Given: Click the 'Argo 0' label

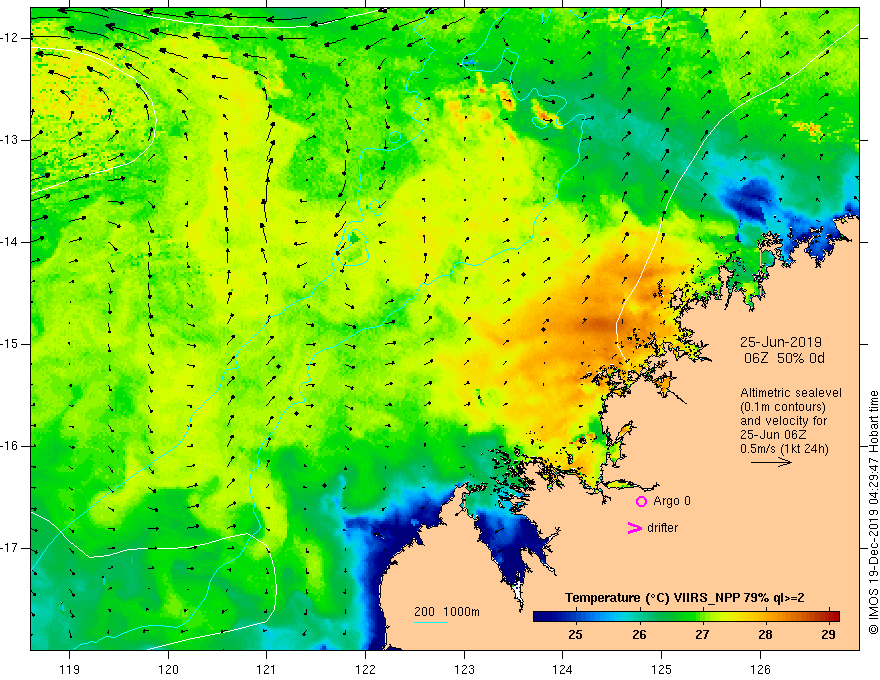Looking at the screenshot, I should (672, 501).
